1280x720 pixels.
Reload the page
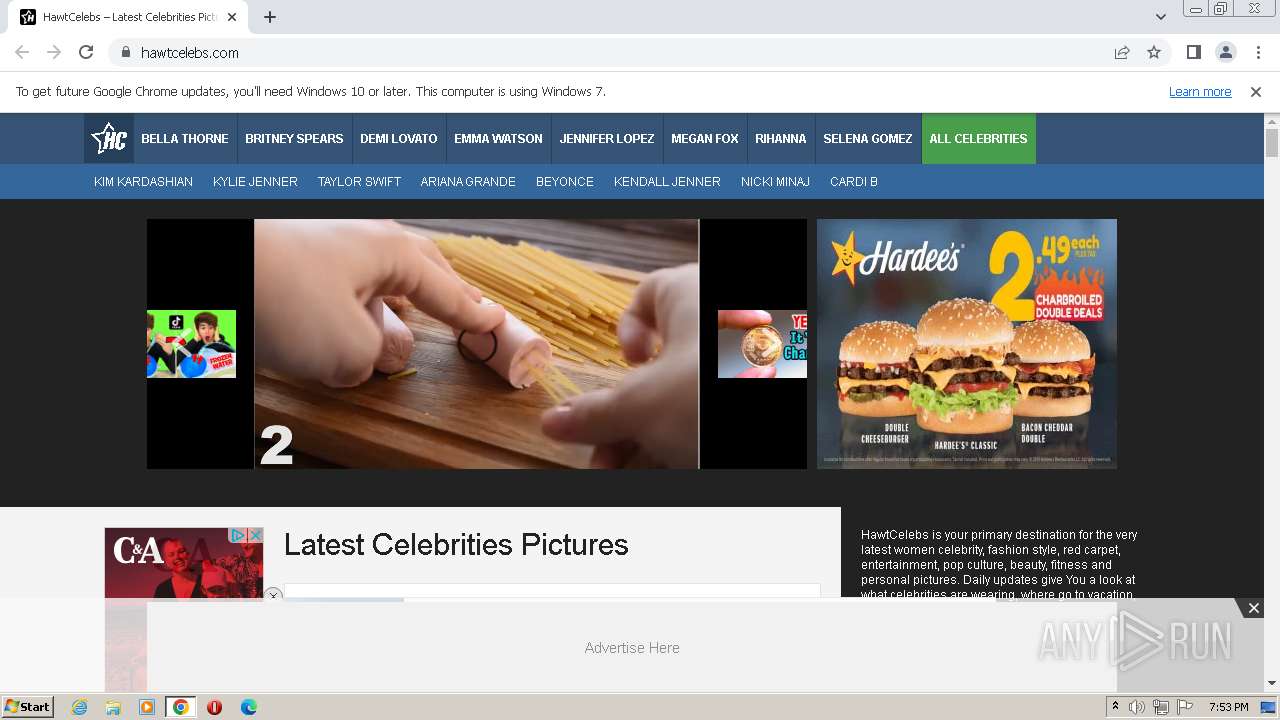tap(86, 53)
